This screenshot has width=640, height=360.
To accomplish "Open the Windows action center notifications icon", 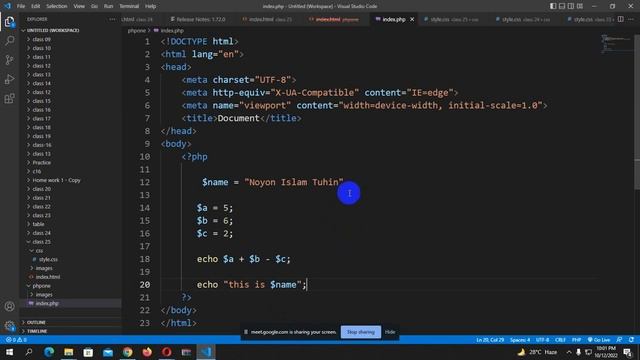I will pyautogui.click(x=628, y=352).
